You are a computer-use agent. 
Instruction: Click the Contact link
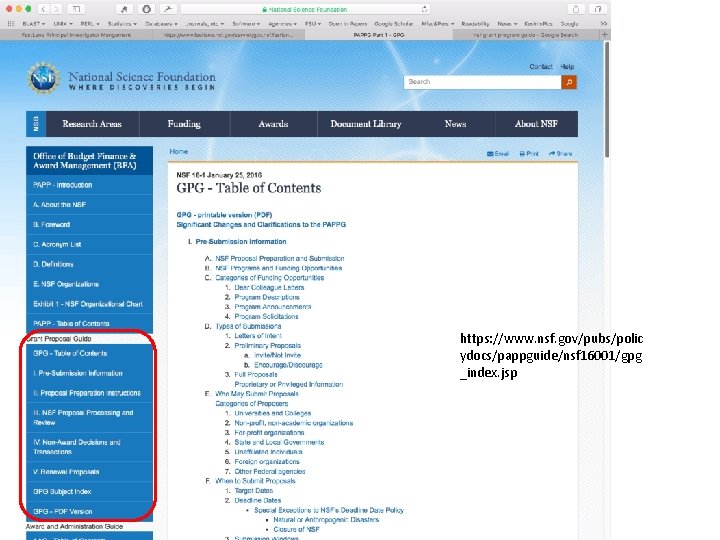click(541, 67)
